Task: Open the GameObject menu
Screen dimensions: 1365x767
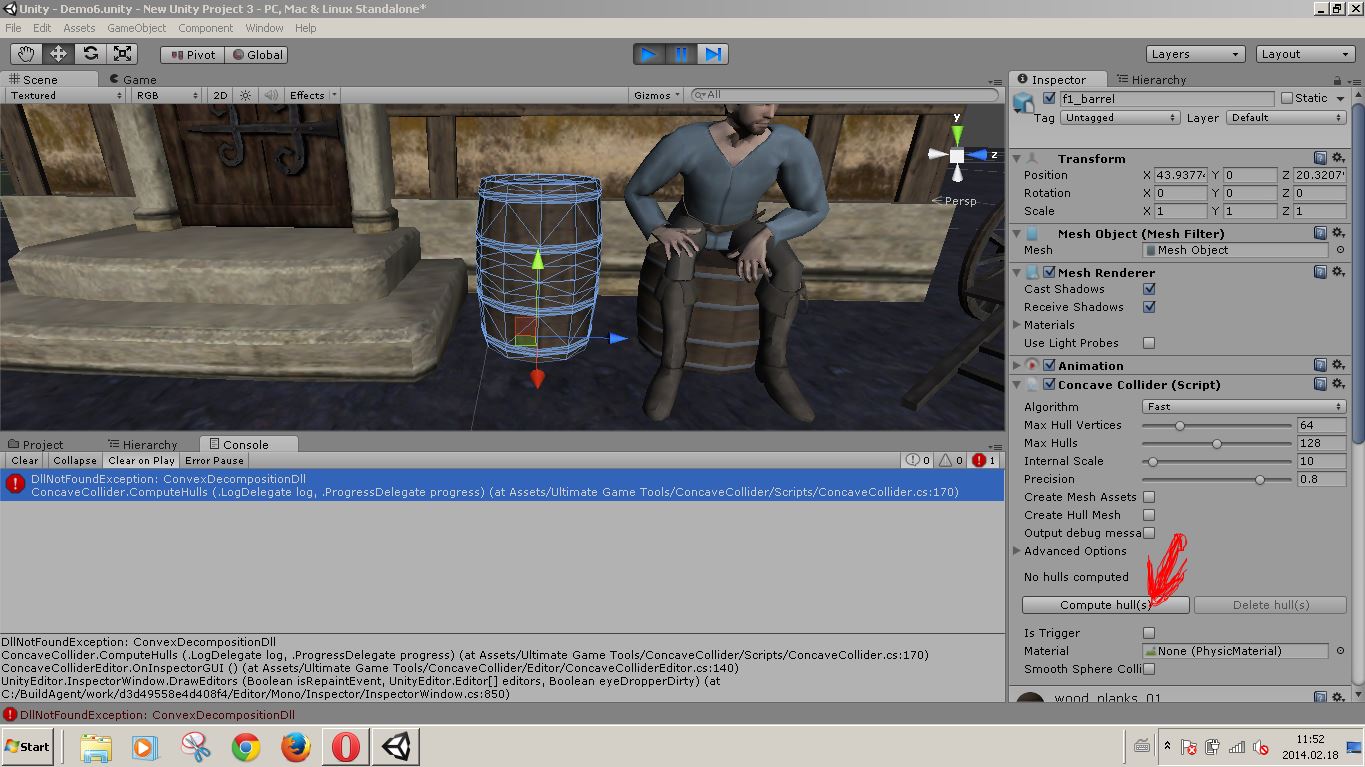Action: (136, 28)
